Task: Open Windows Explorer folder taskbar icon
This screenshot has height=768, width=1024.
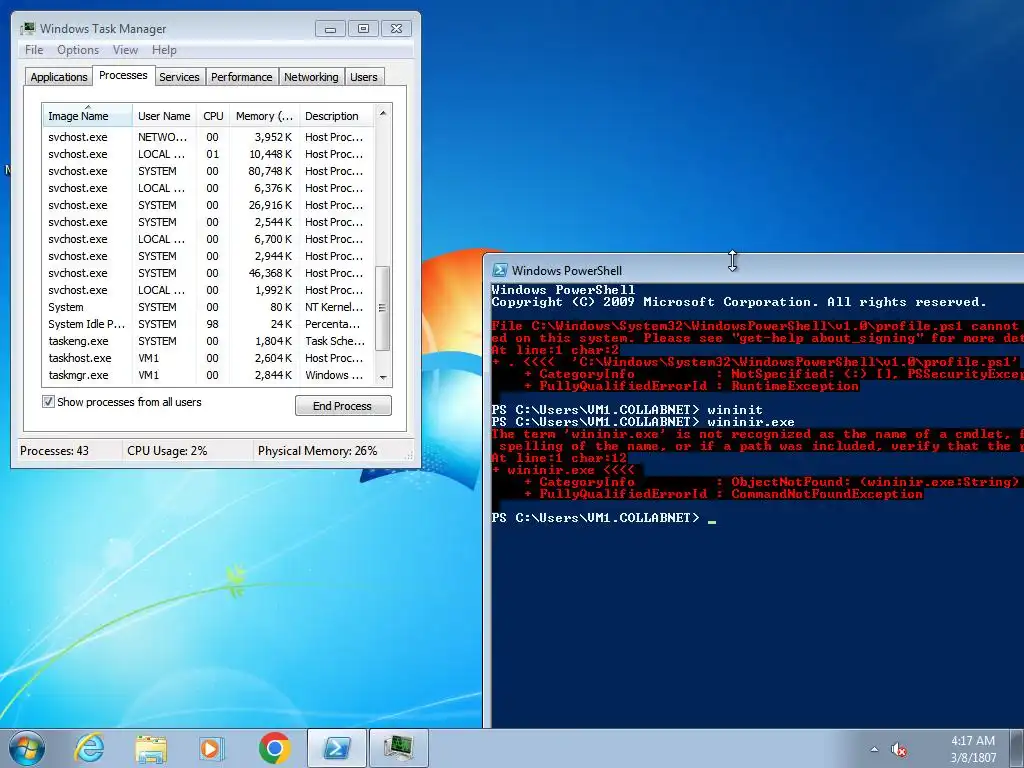Action: 151,748
